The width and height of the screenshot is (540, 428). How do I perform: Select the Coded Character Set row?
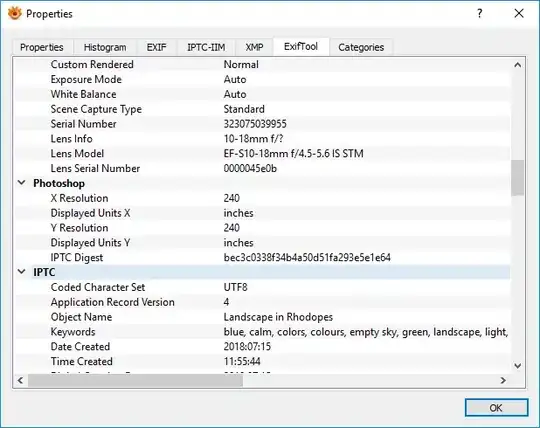pyautogui.click(x=262, y=287)
